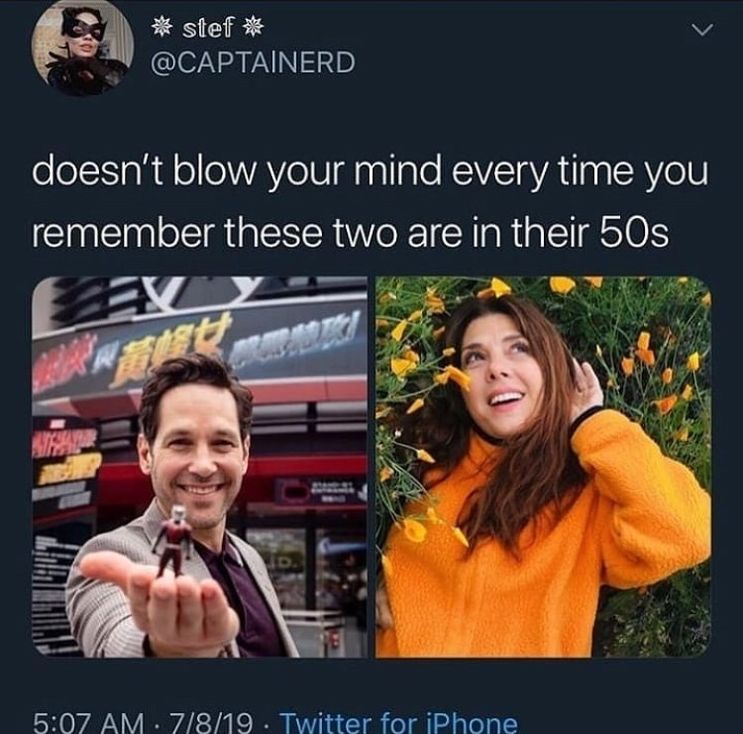Open photo of man holding figurine

point(199,467)
